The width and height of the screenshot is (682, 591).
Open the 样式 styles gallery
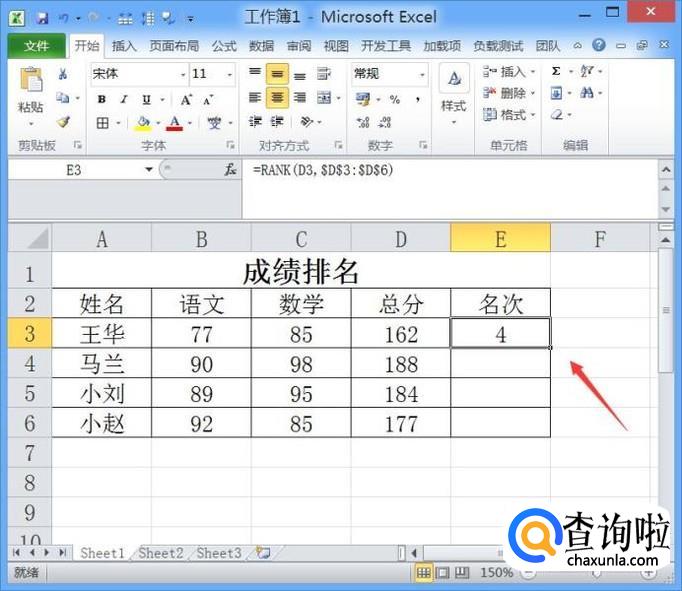[454, 95]
